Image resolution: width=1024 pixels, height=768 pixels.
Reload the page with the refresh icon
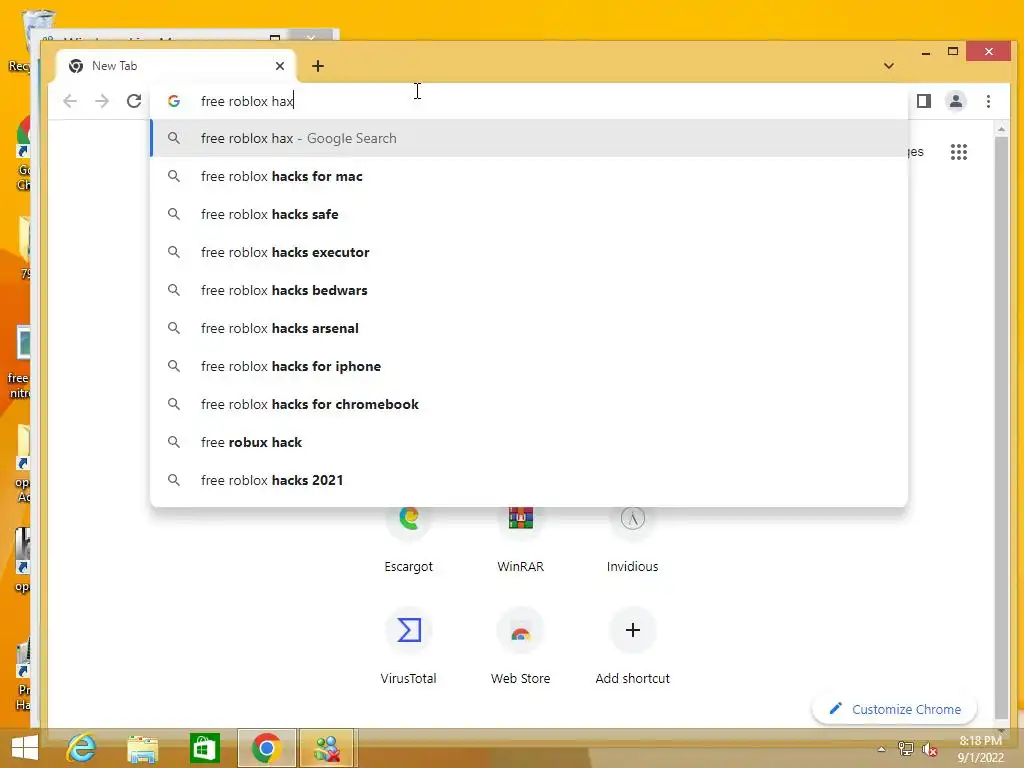tap(134, 101)
